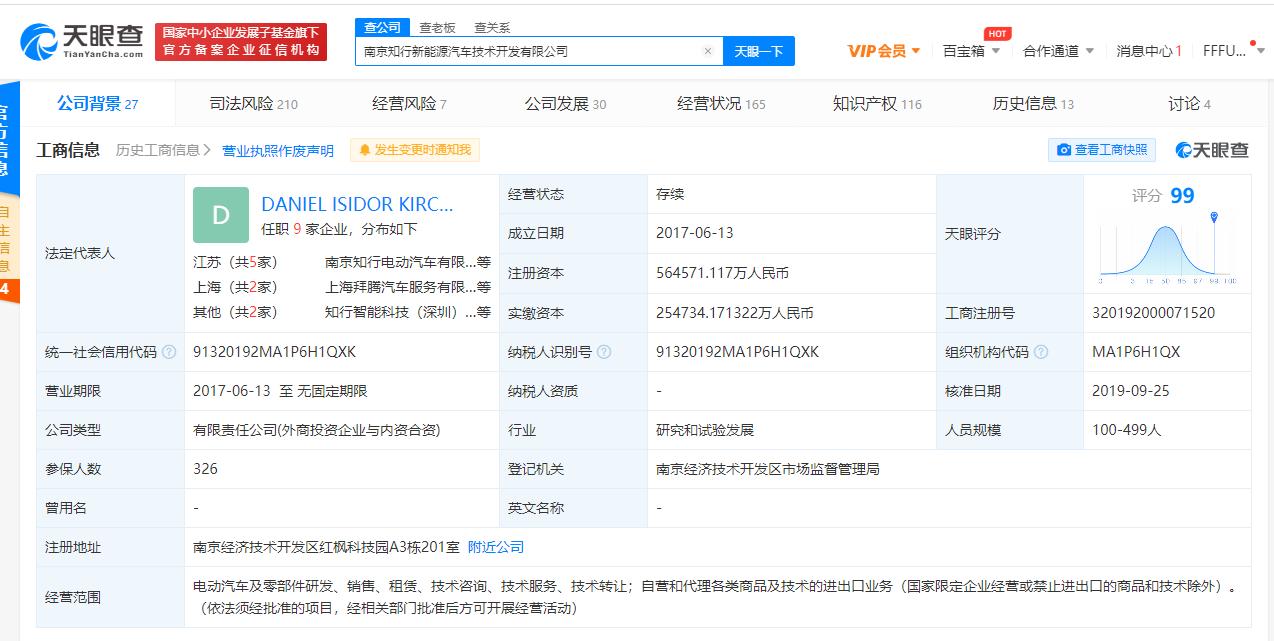The width and height of the screenshot is (1274, 641).
Task: Click the red 官方备案企业征信机构 banner
Action: (x=241, y=42)
